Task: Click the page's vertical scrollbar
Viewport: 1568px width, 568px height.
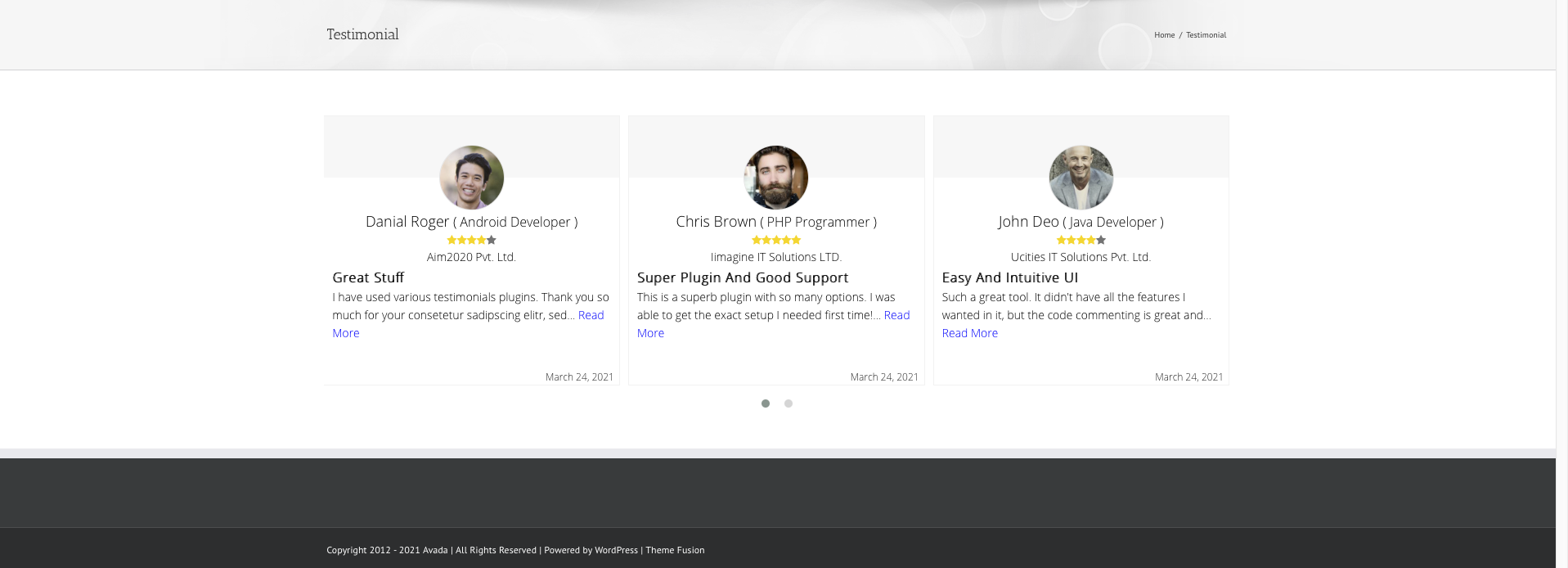Action: [x=1561, y=246]
